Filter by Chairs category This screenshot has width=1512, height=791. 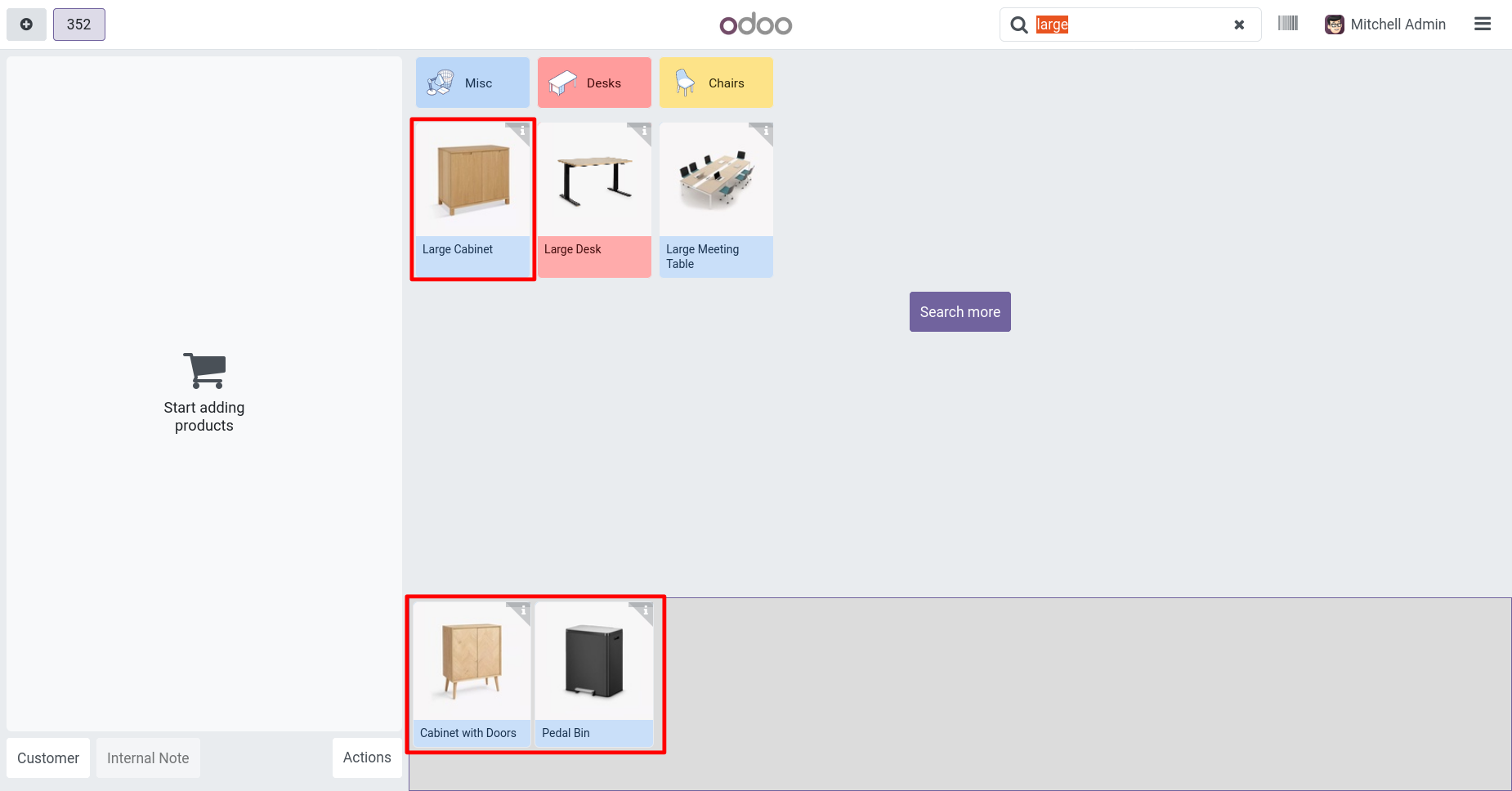coord(716,83)
